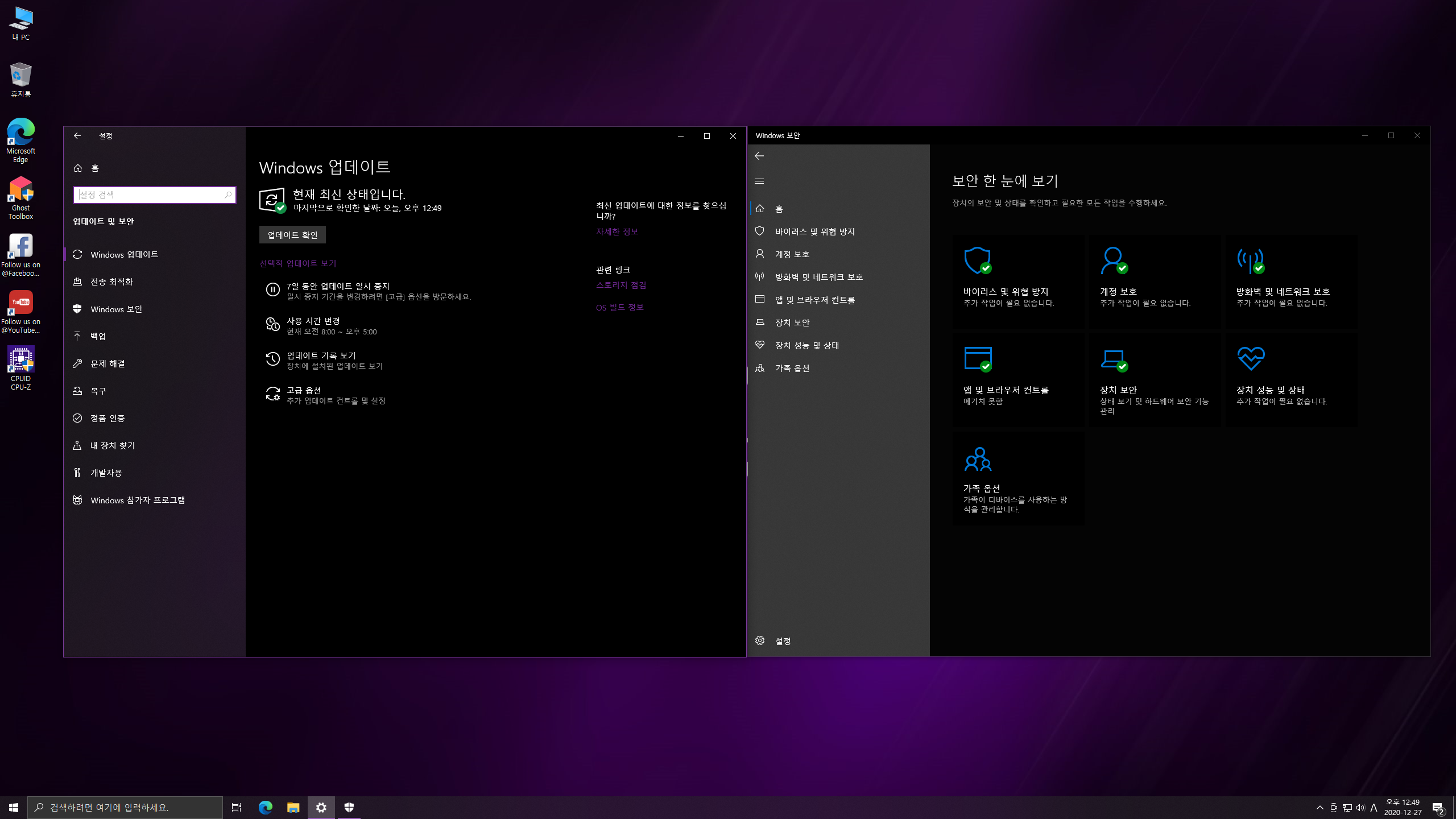
Task: Click the settings search field
Action: [x=151, y=195]
